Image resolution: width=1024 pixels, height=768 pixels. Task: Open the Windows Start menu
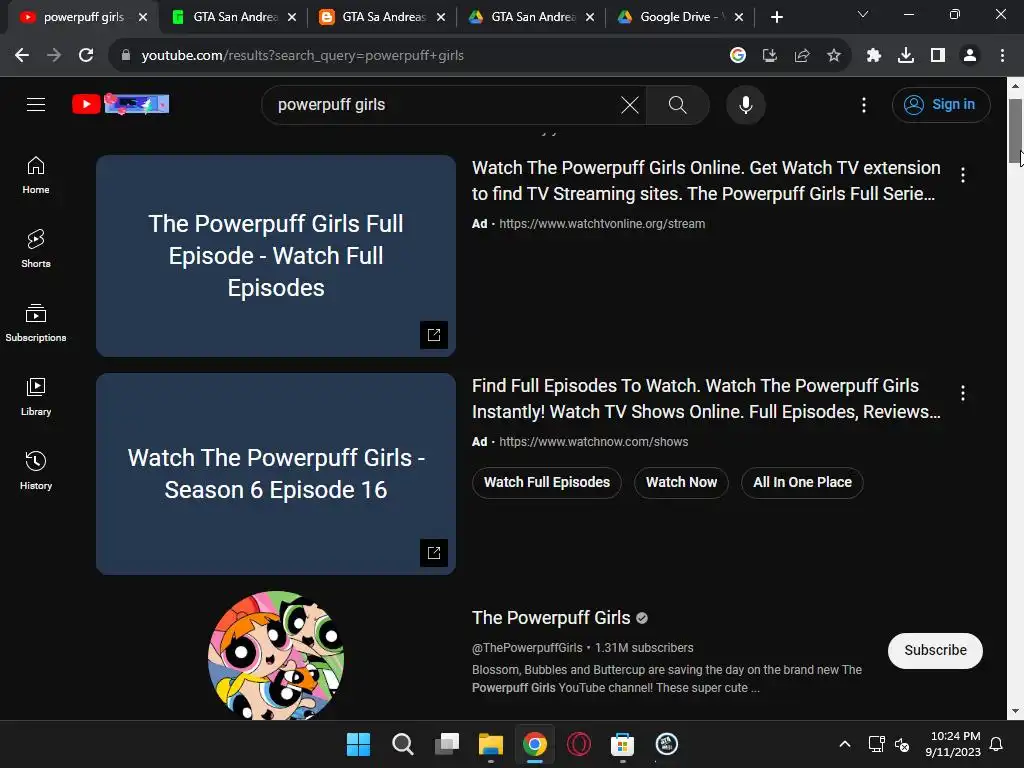[x=358, y=744]
